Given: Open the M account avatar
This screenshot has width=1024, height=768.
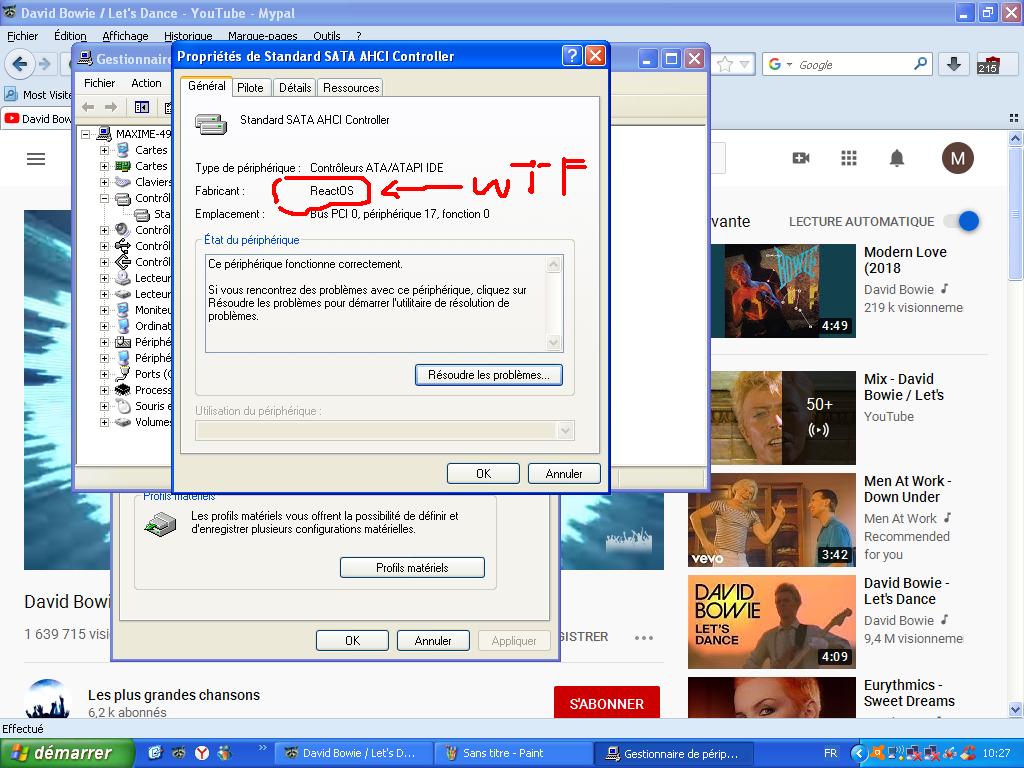Looking at the screenshot, I should pos(957,158).
